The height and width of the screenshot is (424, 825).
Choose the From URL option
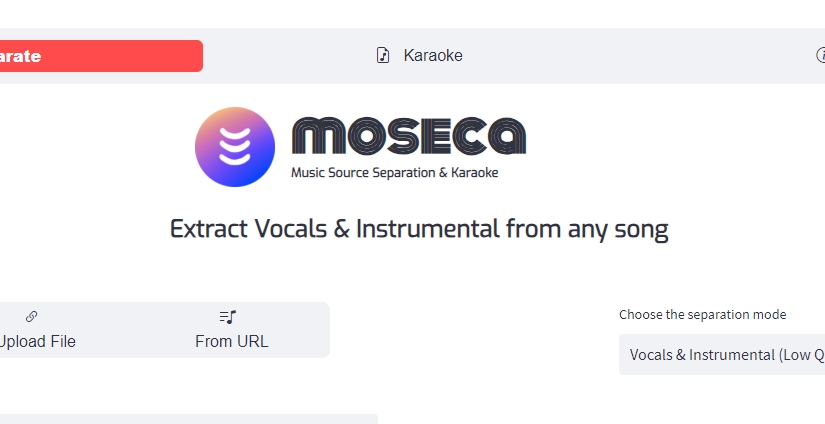click(232, 330)
